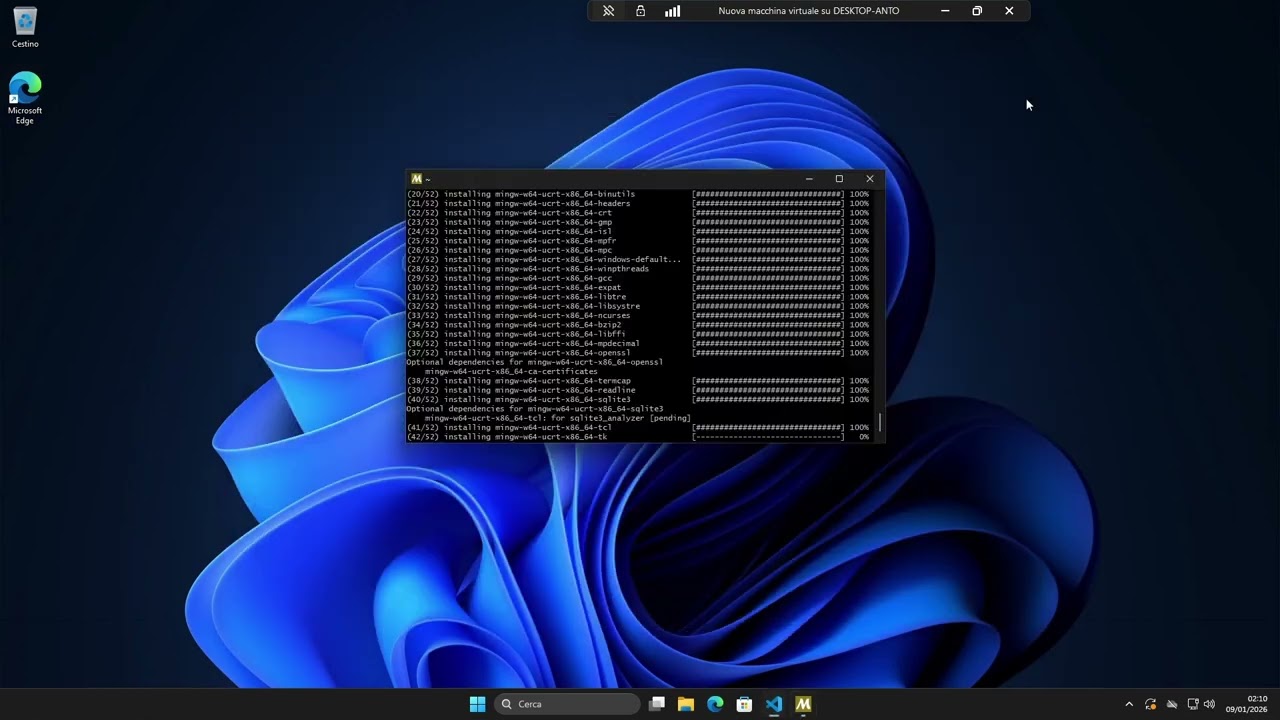This screenshot has height=720, width=1280.
Task: Maximize the MSYS2 terminal window
Action: click(x=839, y=179)
